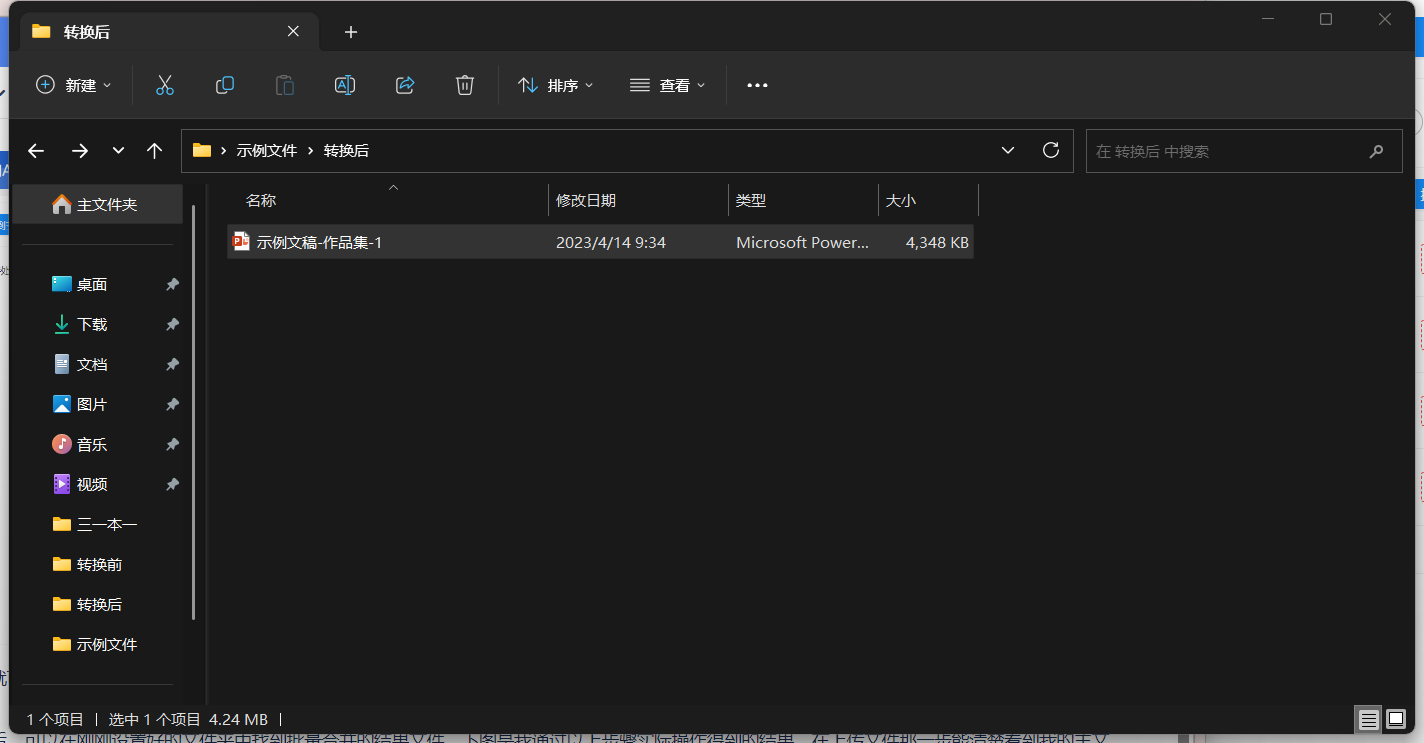1424x743 pixels.
Task: Open the 排序 (Sort) dropdown
Action: [x=556, y=85]
